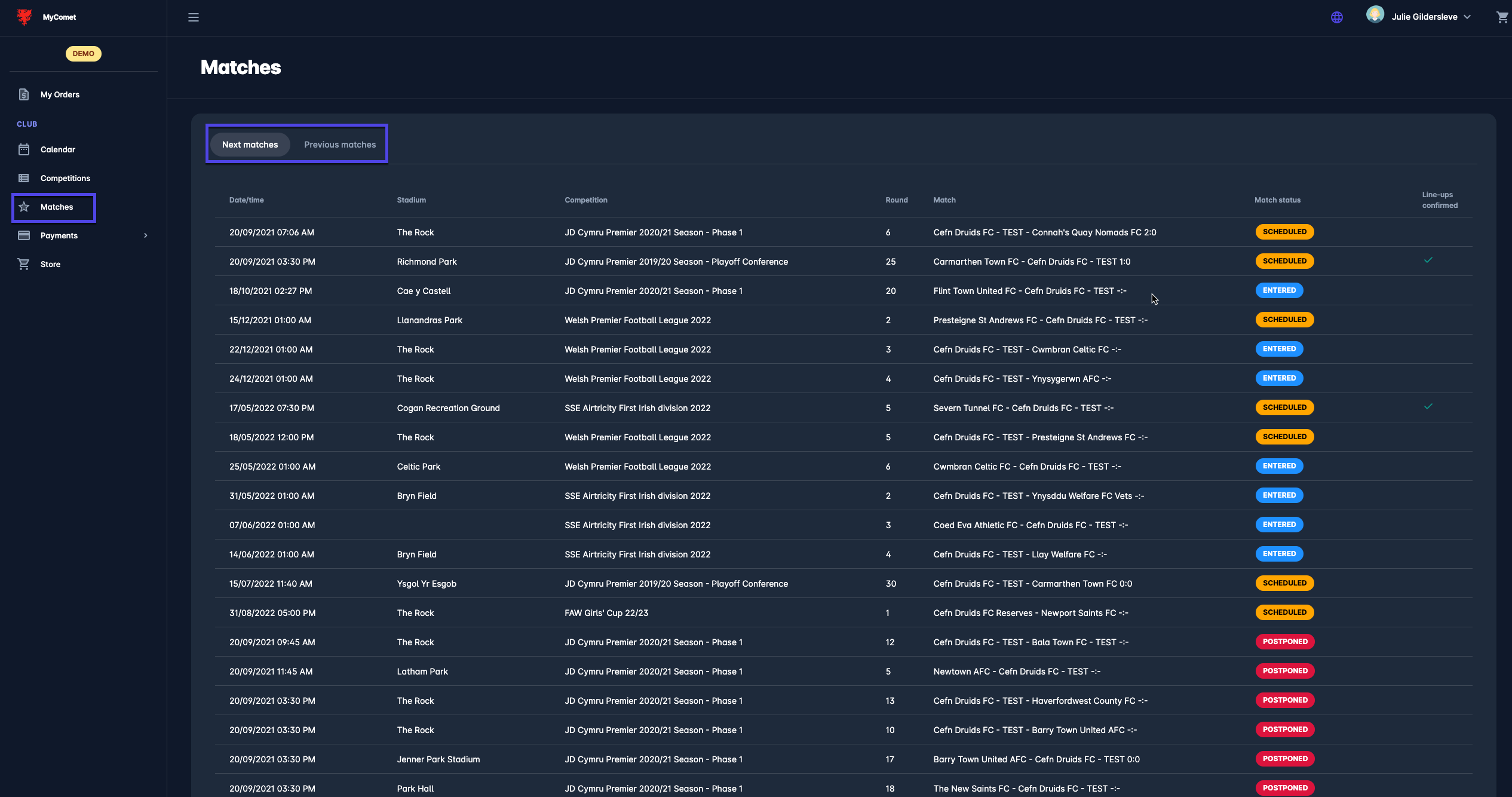Expand the Payments submenu chevron
Viewport: 1512px width, 797px height.
coord(146,235)
